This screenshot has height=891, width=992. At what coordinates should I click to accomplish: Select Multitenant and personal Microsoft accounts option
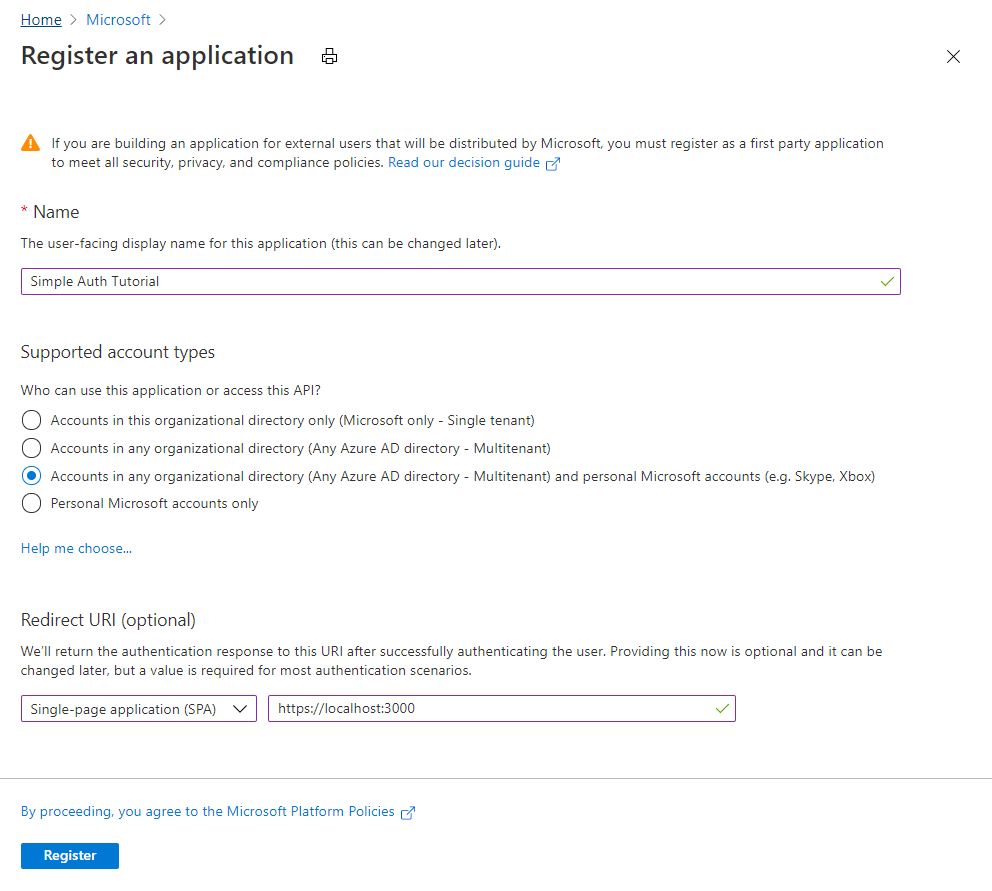pyautogui.click(x=32, y=476)
